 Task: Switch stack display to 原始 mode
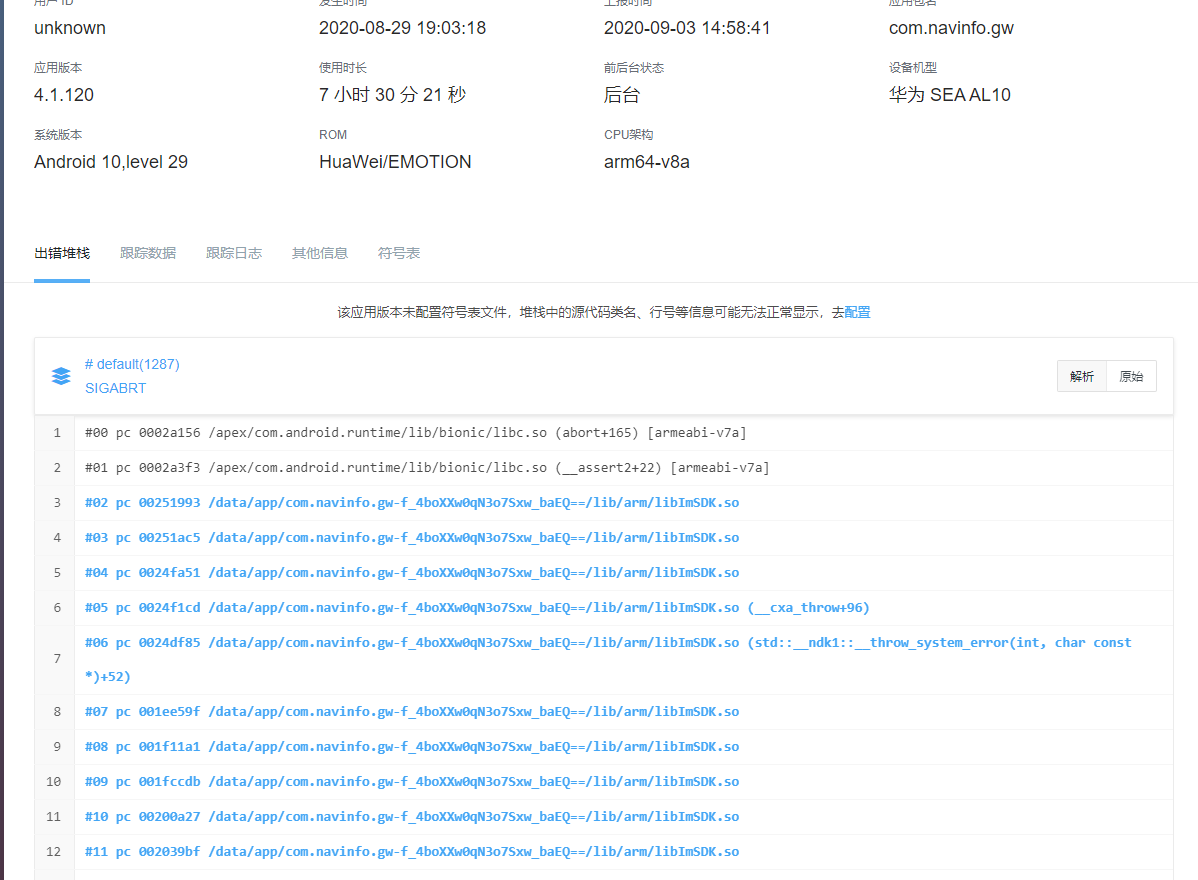point(1131,375)
